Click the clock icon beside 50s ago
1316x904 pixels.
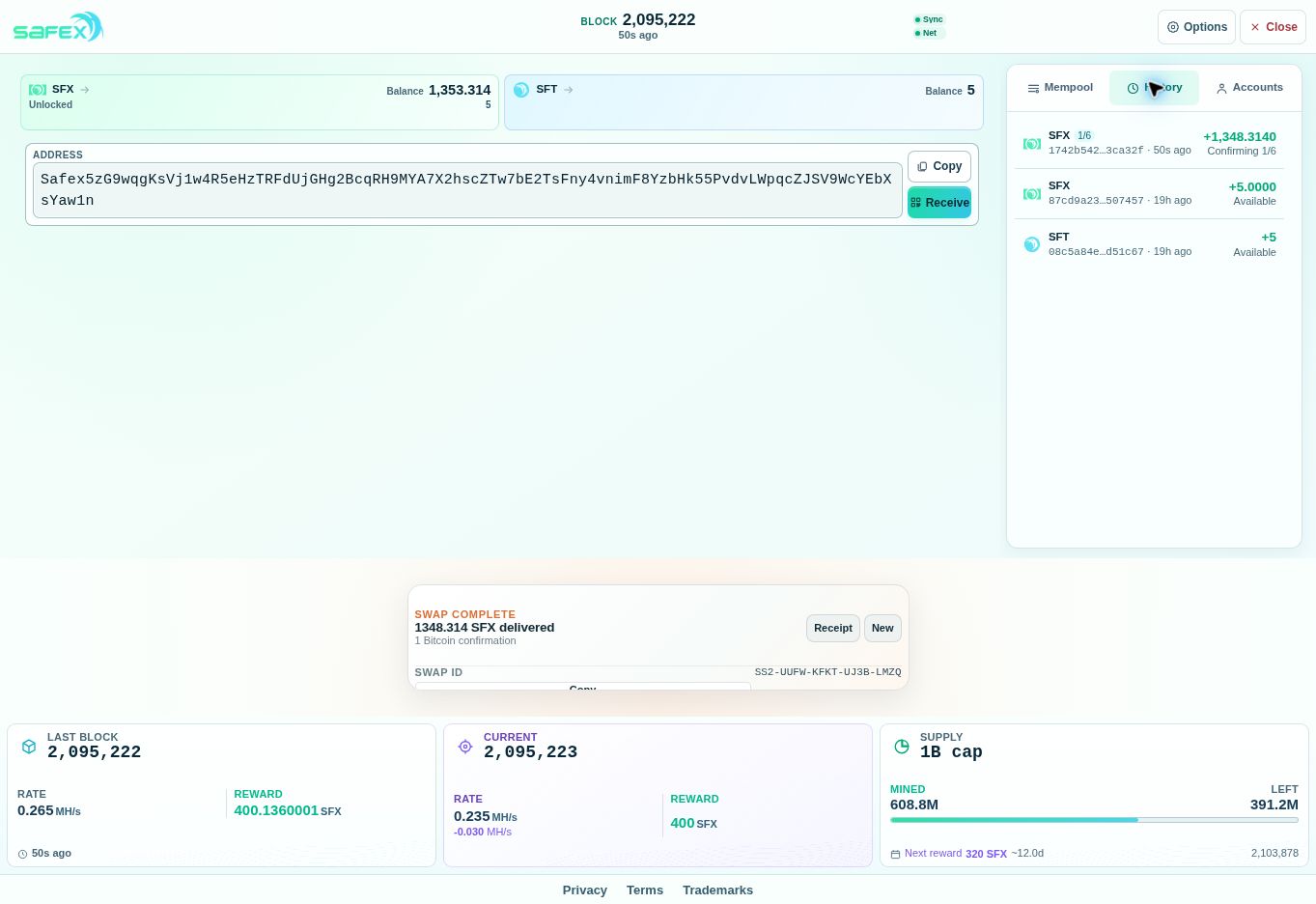[x=23, y=854]
